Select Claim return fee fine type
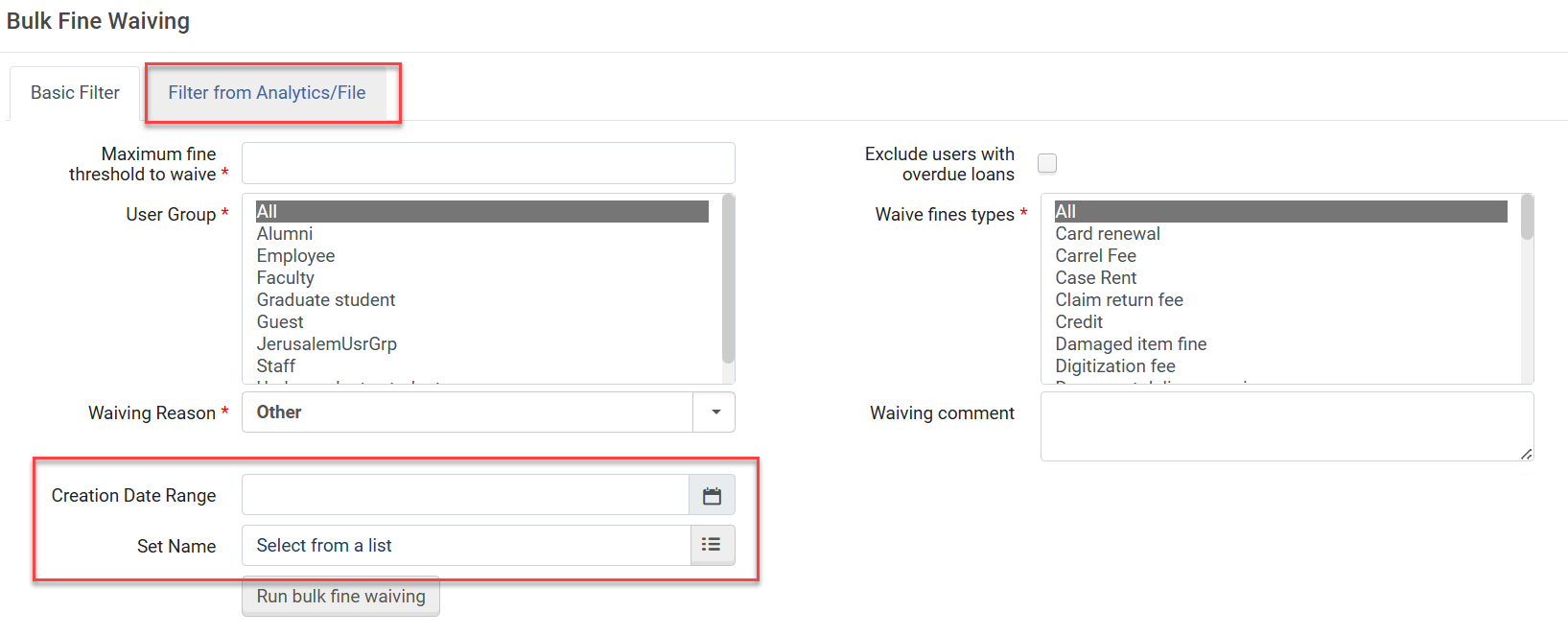This screenshot has height=636, width=1568. pos(1281,299)
